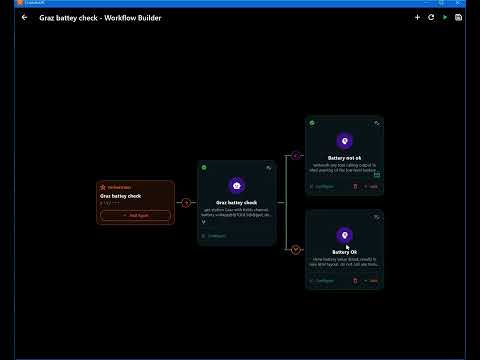Click top-right edit icon on Graz battey check agent
480x360 pixels.
tap(269, 168)
